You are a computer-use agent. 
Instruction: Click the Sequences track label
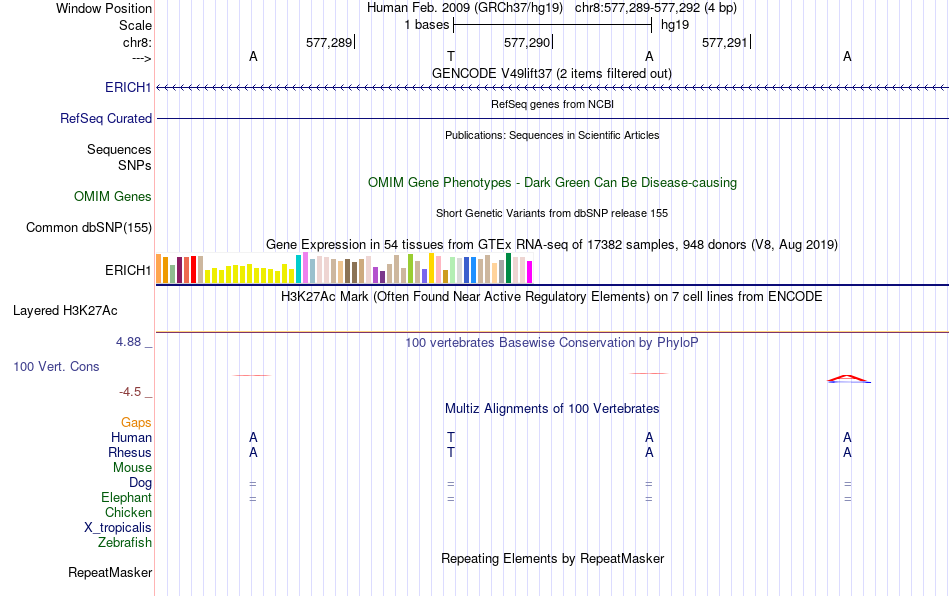[x=119, y=150]
